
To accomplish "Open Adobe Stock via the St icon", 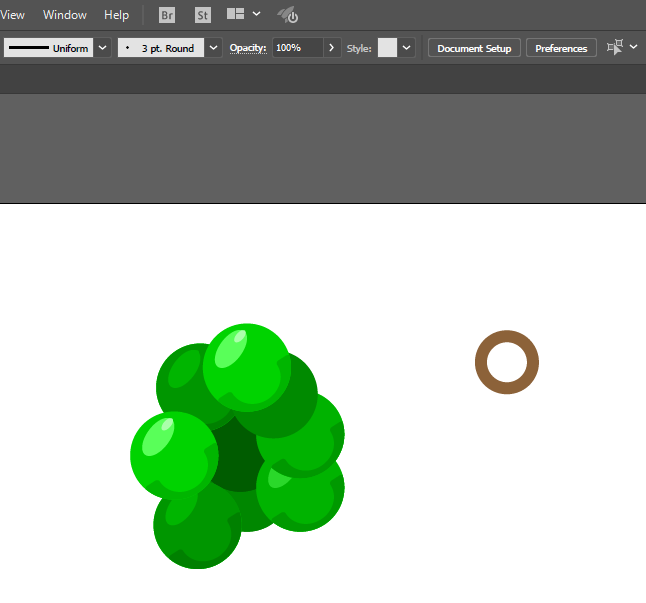I will tap(203, 15).
